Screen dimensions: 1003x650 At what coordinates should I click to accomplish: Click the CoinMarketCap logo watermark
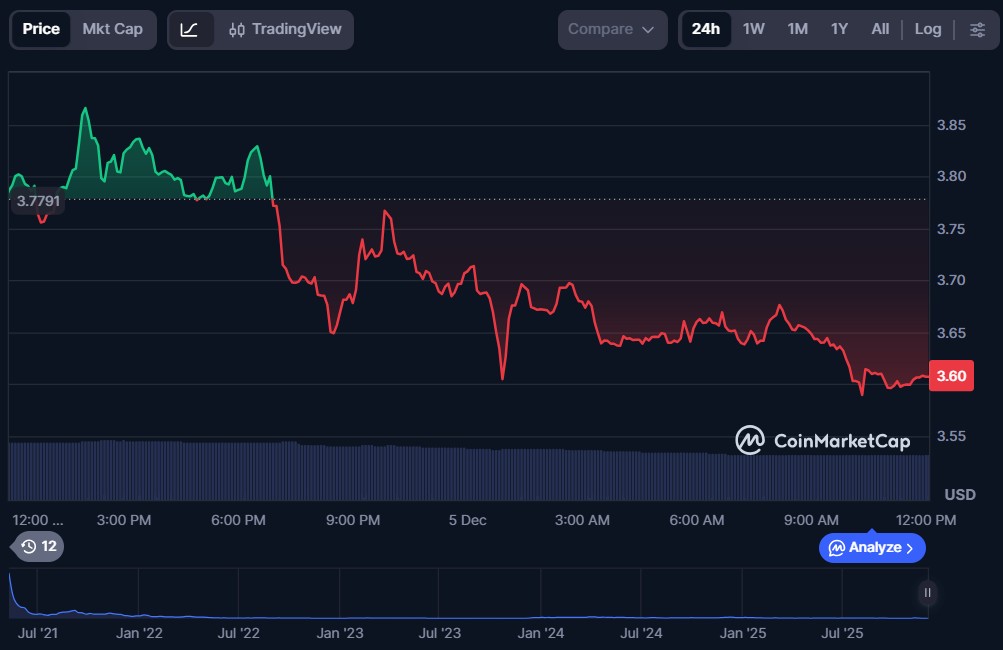click(x=823, y=440)
